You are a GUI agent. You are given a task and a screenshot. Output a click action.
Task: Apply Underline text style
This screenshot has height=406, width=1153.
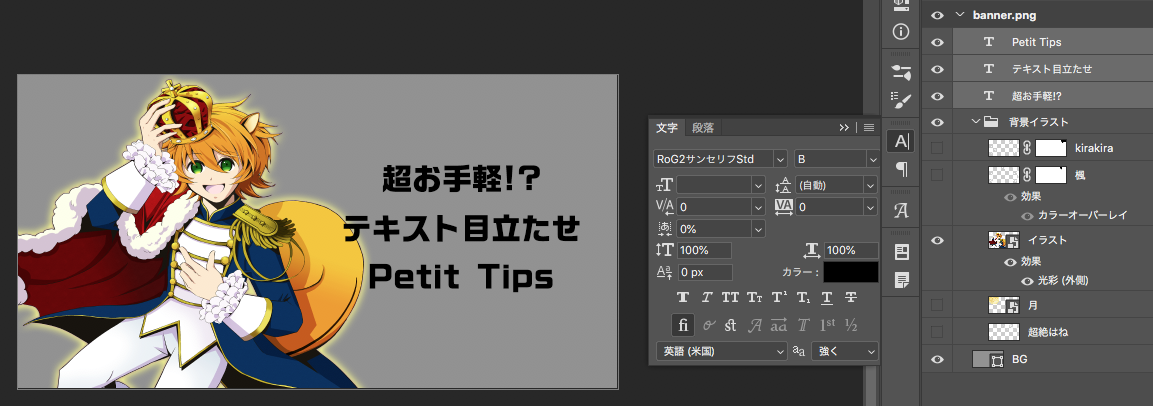[x=827, y=297]
